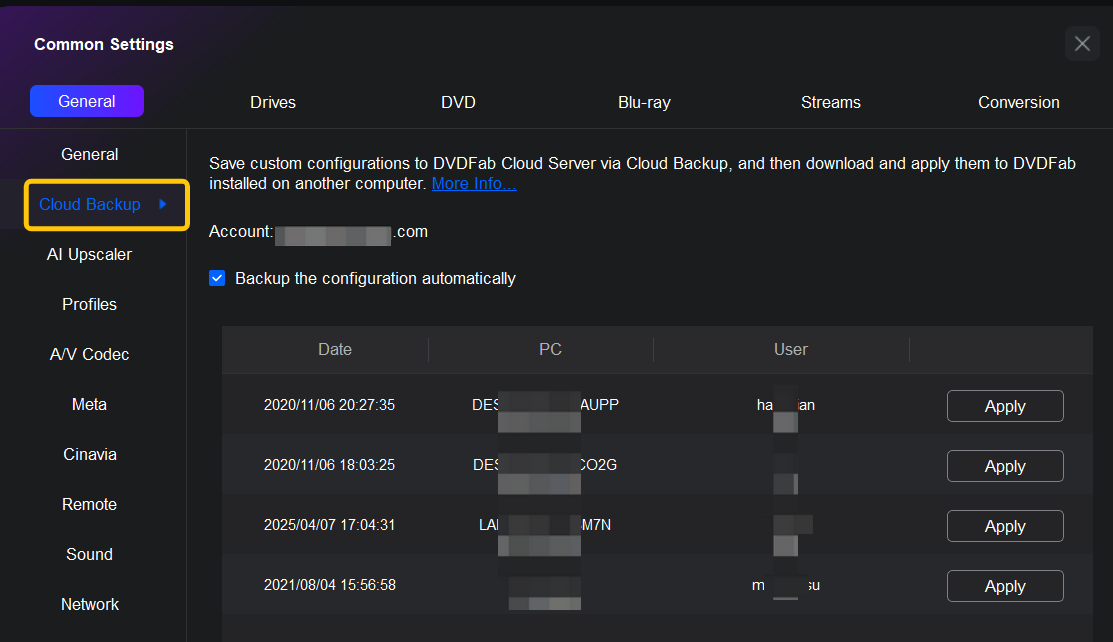This screenshot has width=1113, height=642.
Task: Apply the 2020/11/06 18:03:25 backup
Action: pyautogui.click(x=1004, y=466)
